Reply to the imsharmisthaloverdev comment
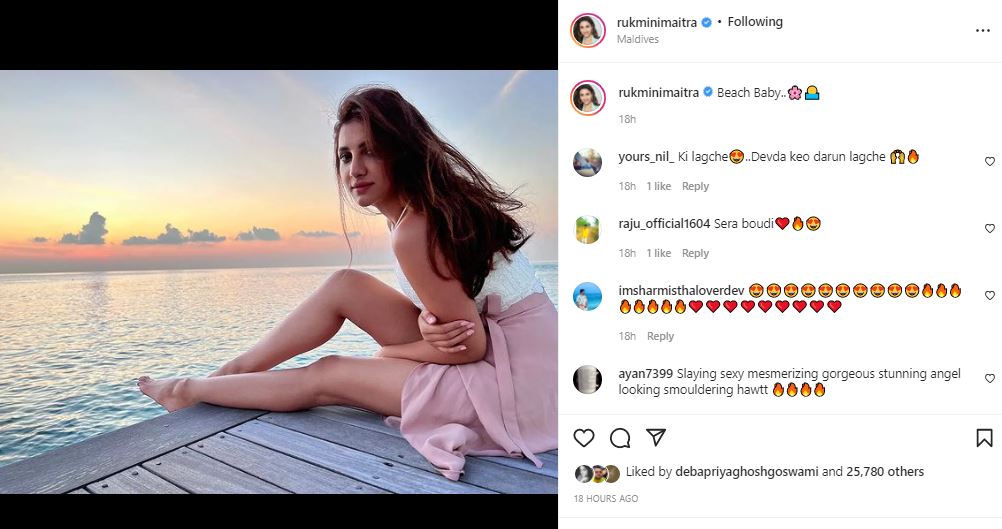 (x=660, y=336)
